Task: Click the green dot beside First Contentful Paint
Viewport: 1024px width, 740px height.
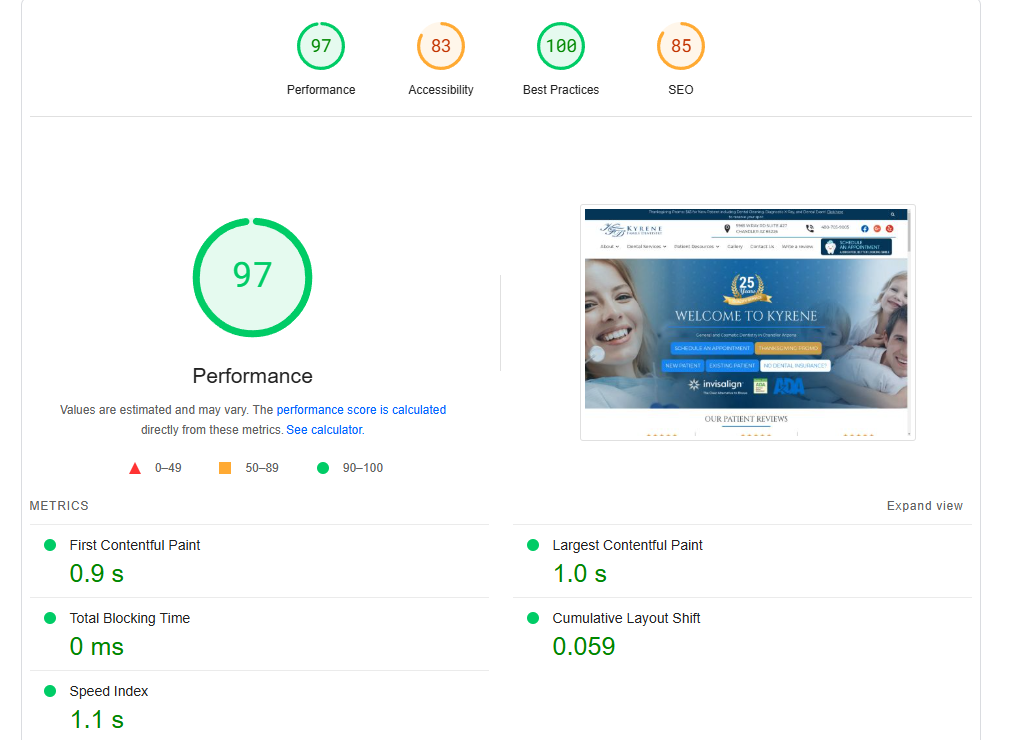Action: 50,545
